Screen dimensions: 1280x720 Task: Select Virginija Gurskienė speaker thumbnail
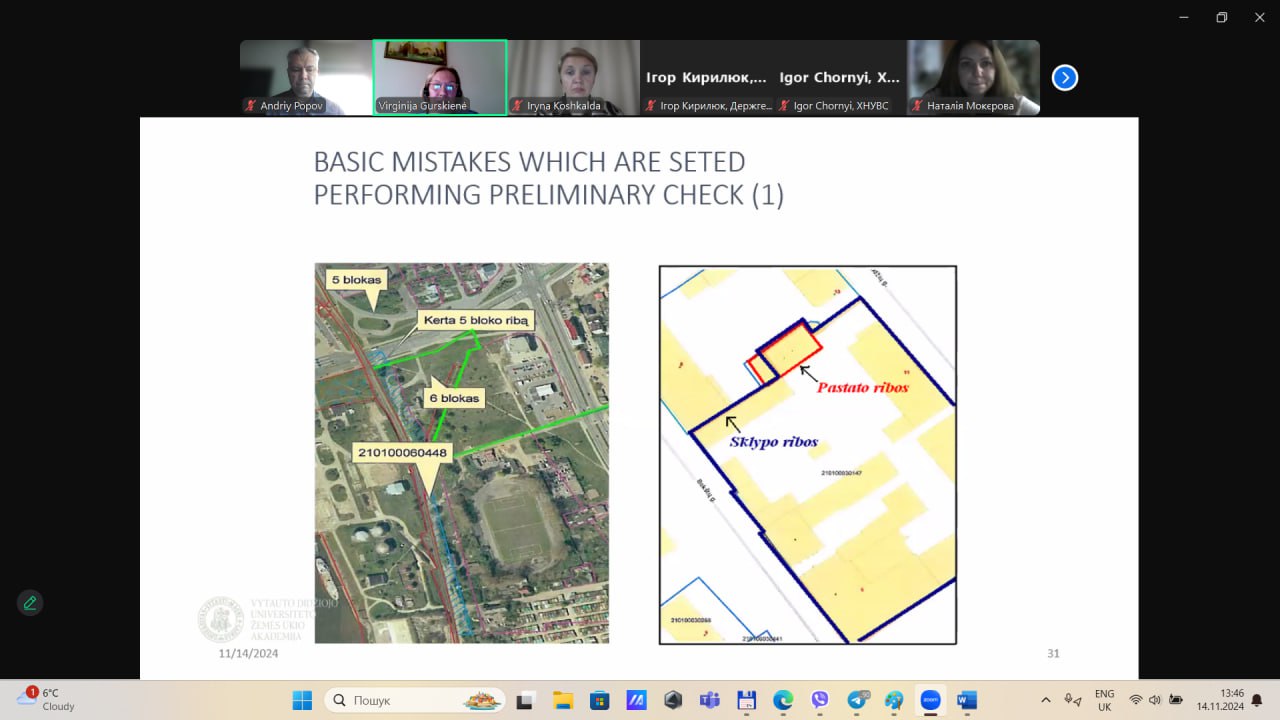[x=440, y=78]
